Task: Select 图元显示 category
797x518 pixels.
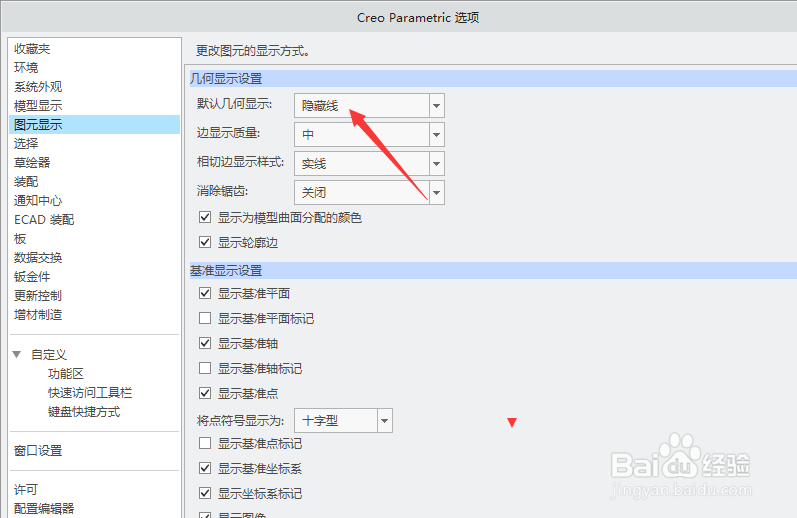Action: (95, 125)
